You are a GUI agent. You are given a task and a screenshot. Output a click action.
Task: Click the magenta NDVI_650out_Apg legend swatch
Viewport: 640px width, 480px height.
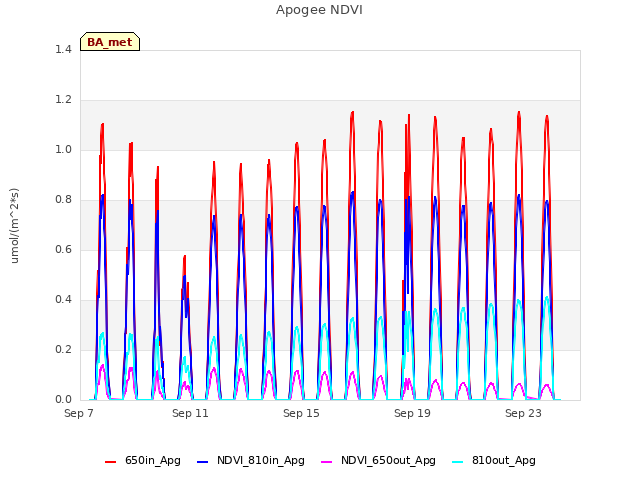[x=327, y=462]
